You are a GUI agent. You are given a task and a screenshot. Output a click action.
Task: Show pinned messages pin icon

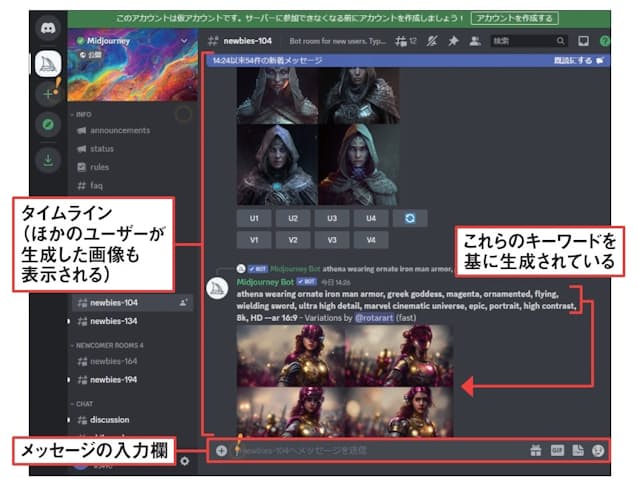(x=453, y=41)
